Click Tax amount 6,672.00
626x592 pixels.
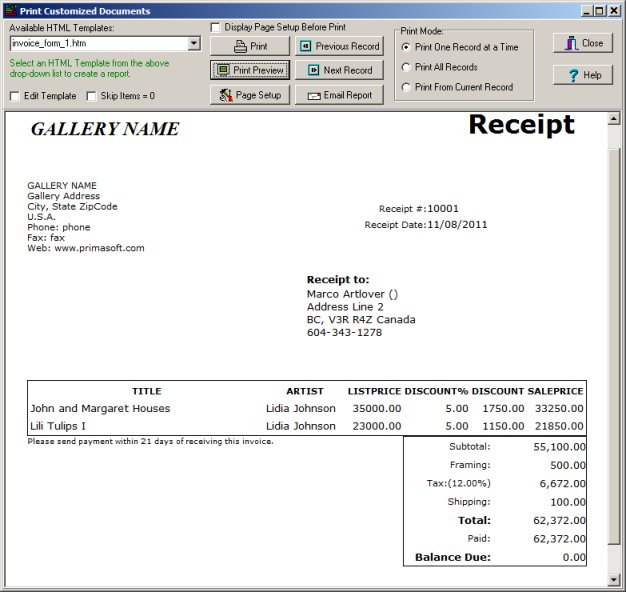pyautogui.click(x=563, y=483)
